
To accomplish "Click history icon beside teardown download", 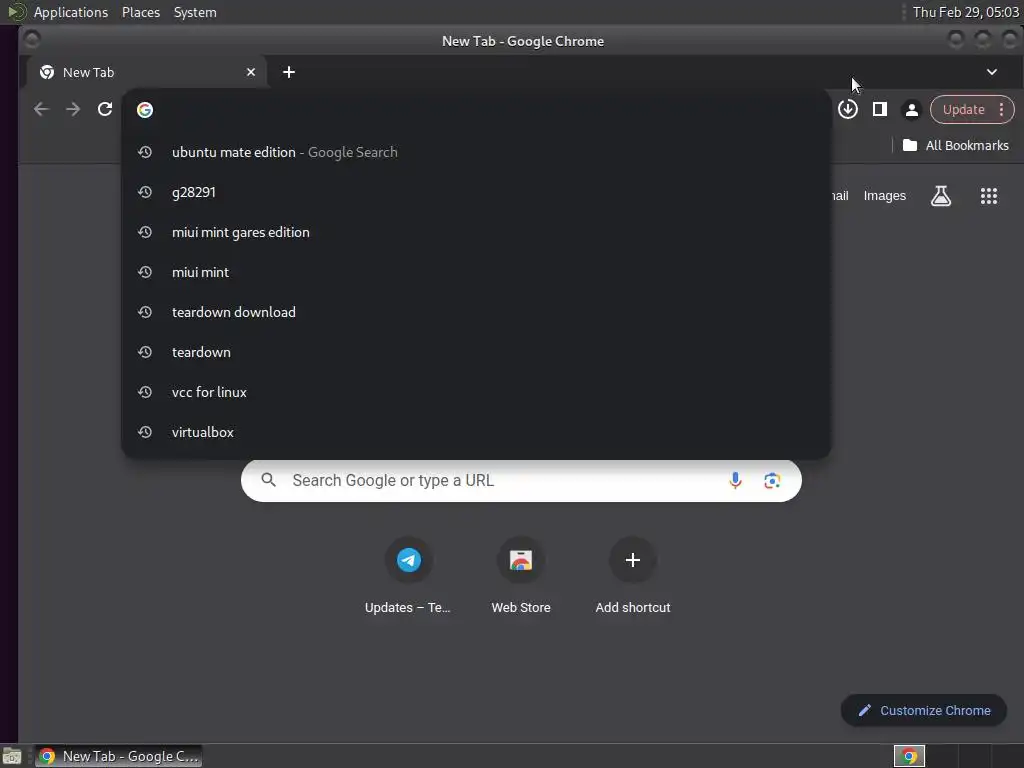I will 145,312.
